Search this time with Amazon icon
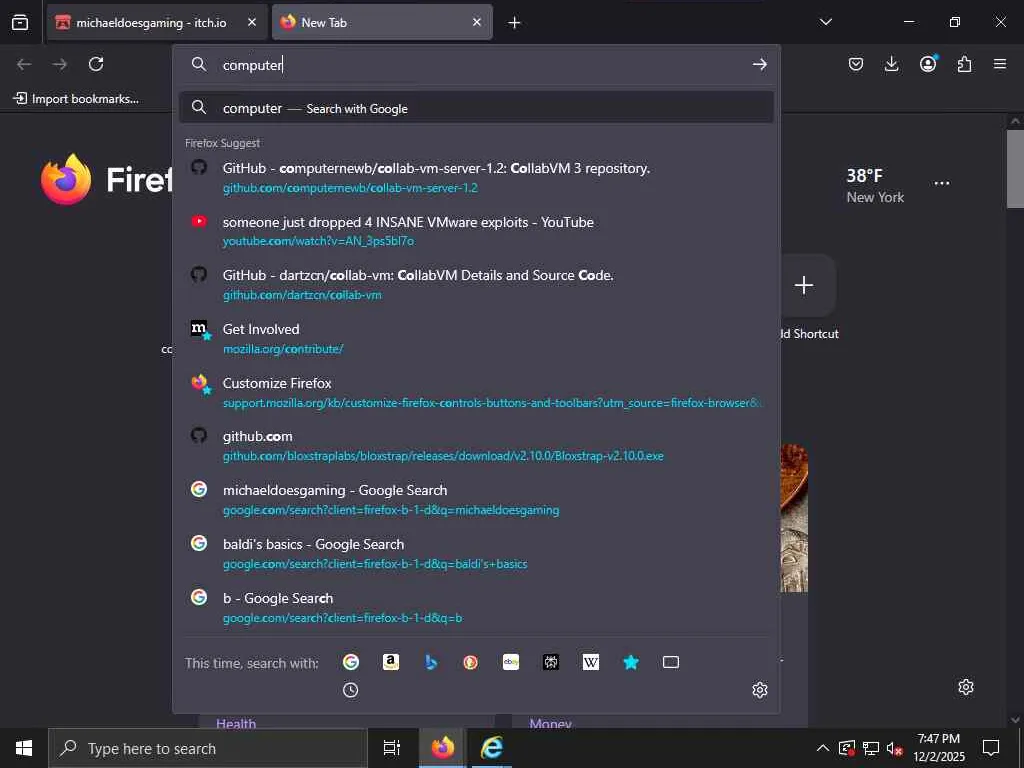 point(391,662)
